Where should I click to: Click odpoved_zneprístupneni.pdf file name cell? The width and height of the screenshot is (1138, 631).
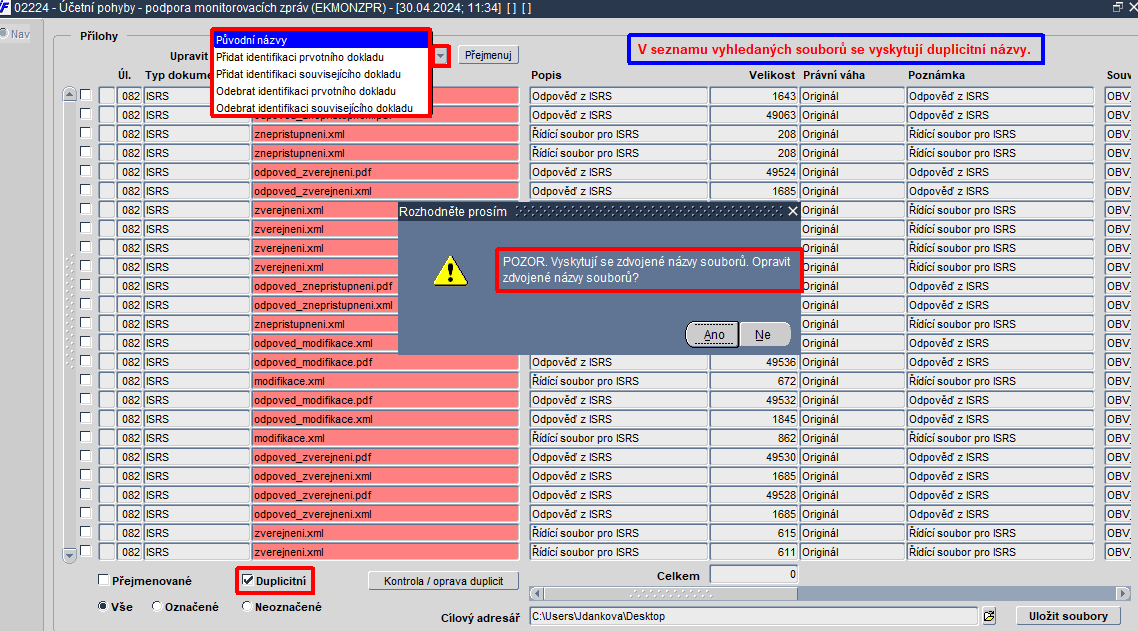[324, 286]
